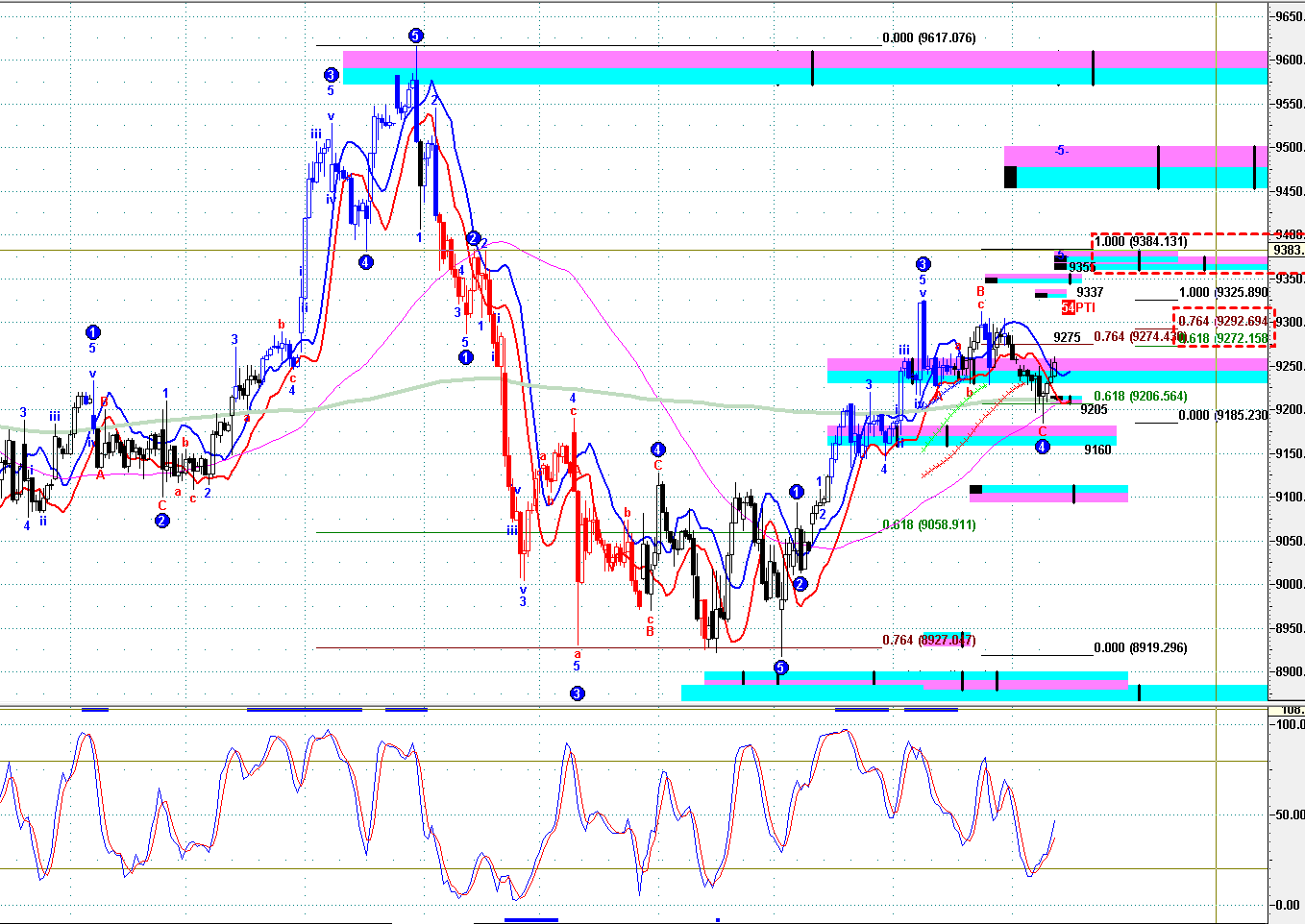This screenshot has height=924, width=1305.
Task: Select the large black block on the -5- band
Action: click(1010, 177)
